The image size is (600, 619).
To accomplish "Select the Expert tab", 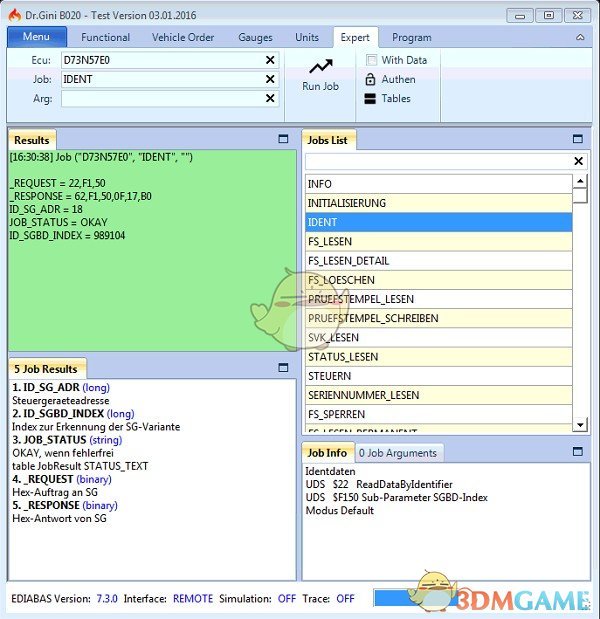I will click(x=355, y=38).
